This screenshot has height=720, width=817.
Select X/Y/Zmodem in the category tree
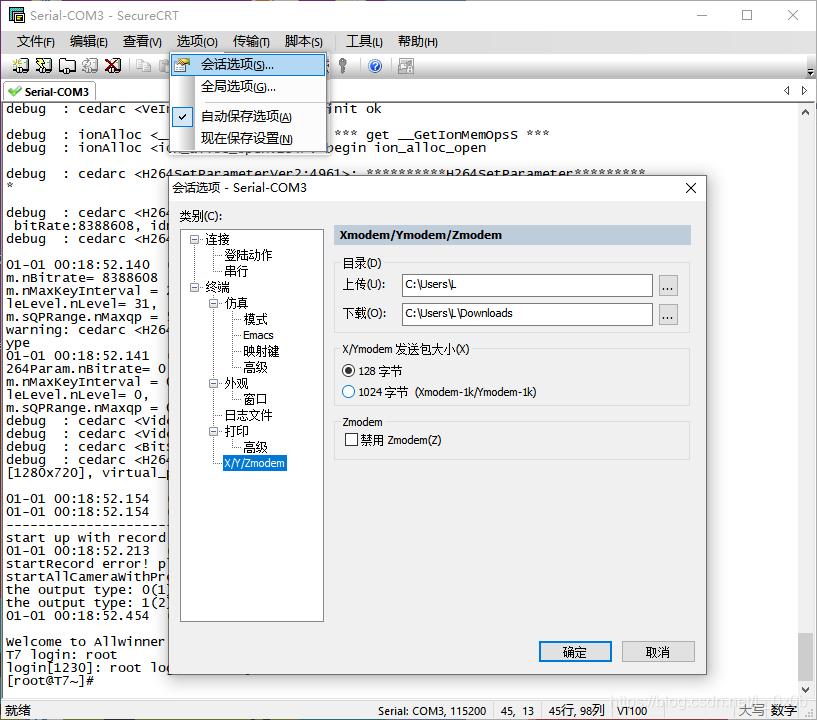(254, 463)
